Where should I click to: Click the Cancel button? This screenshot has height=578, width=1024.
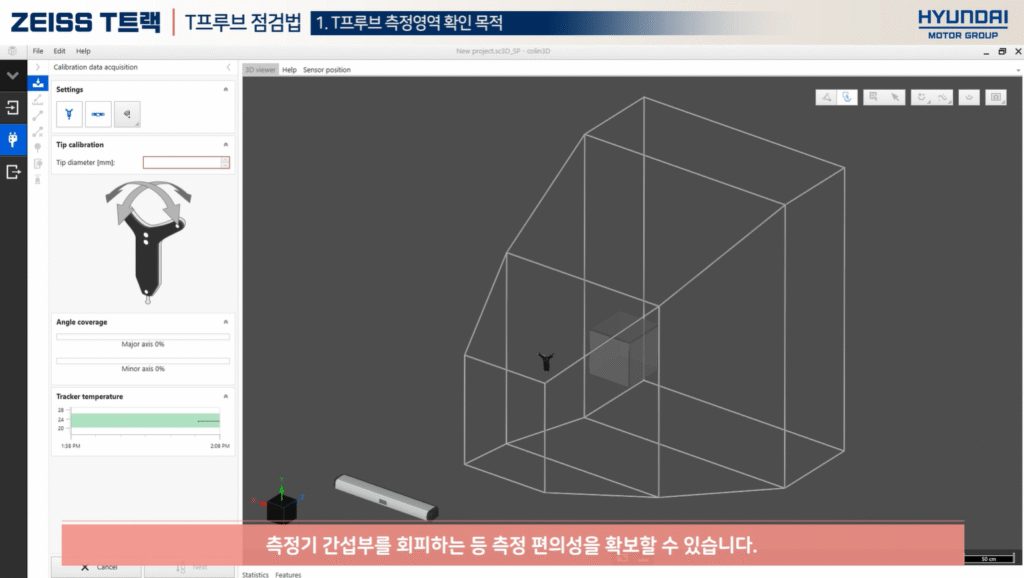click(x=98, y=567)
